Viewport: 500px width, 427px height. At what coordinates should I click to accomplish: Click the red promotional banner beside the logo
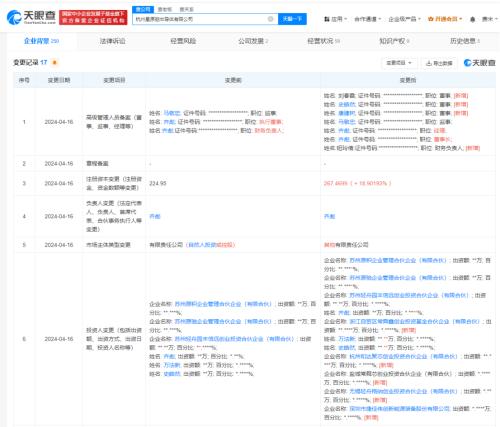click(x=93, y=17)
